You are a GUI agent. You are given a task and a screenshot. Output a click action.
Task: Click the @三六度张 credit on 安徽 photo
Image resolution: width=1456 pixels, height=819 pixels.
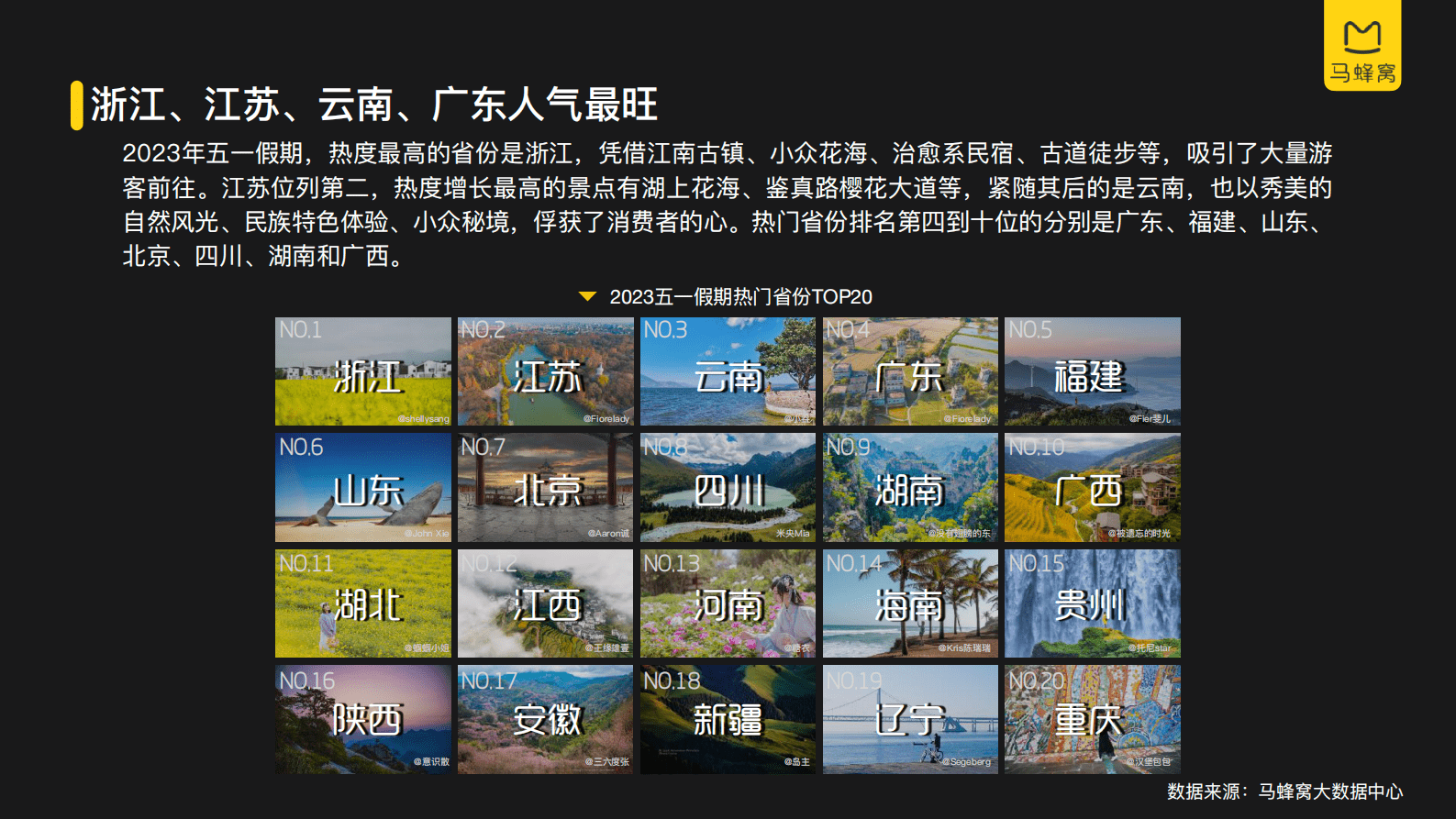click(607, 762)
